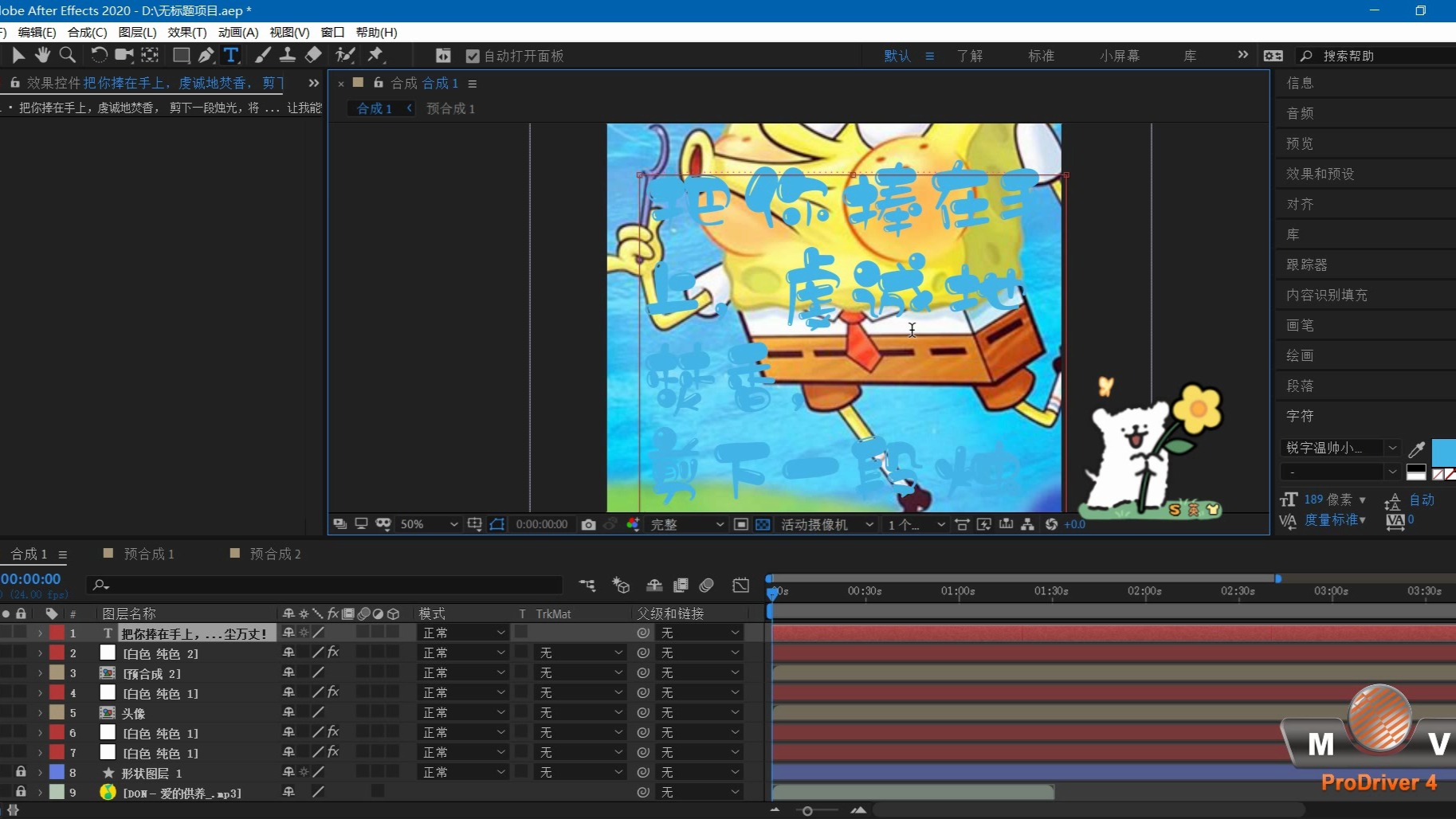Toggle fx switch on layer 7
This screenshot has height=819, width=1456.
click(333, 752)
